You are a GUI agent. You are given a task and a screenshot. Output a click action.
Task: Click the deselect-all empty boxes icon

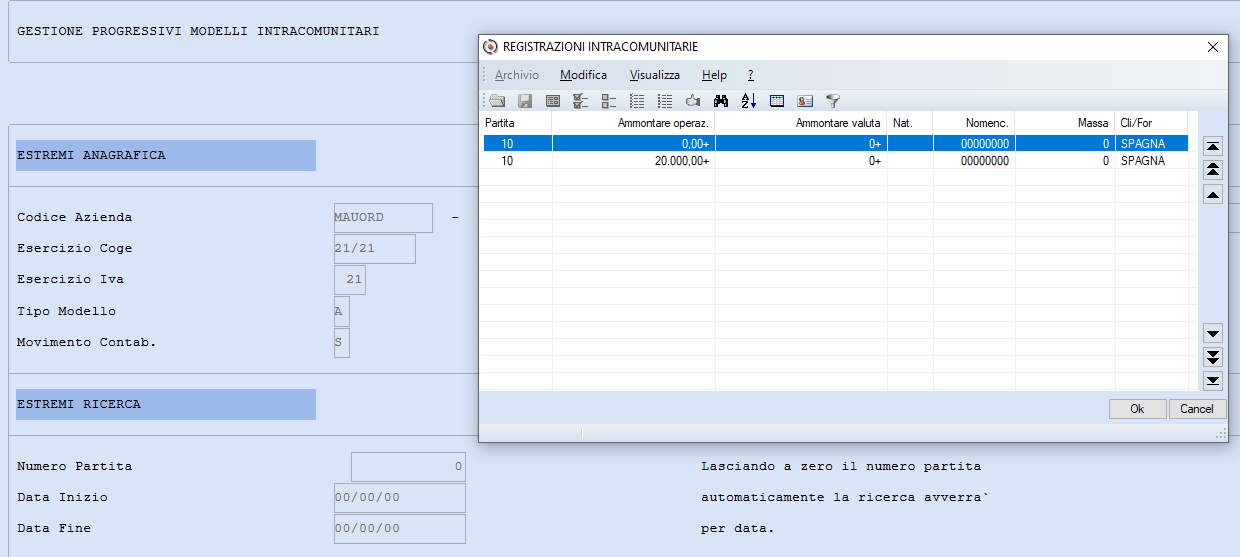609,101
